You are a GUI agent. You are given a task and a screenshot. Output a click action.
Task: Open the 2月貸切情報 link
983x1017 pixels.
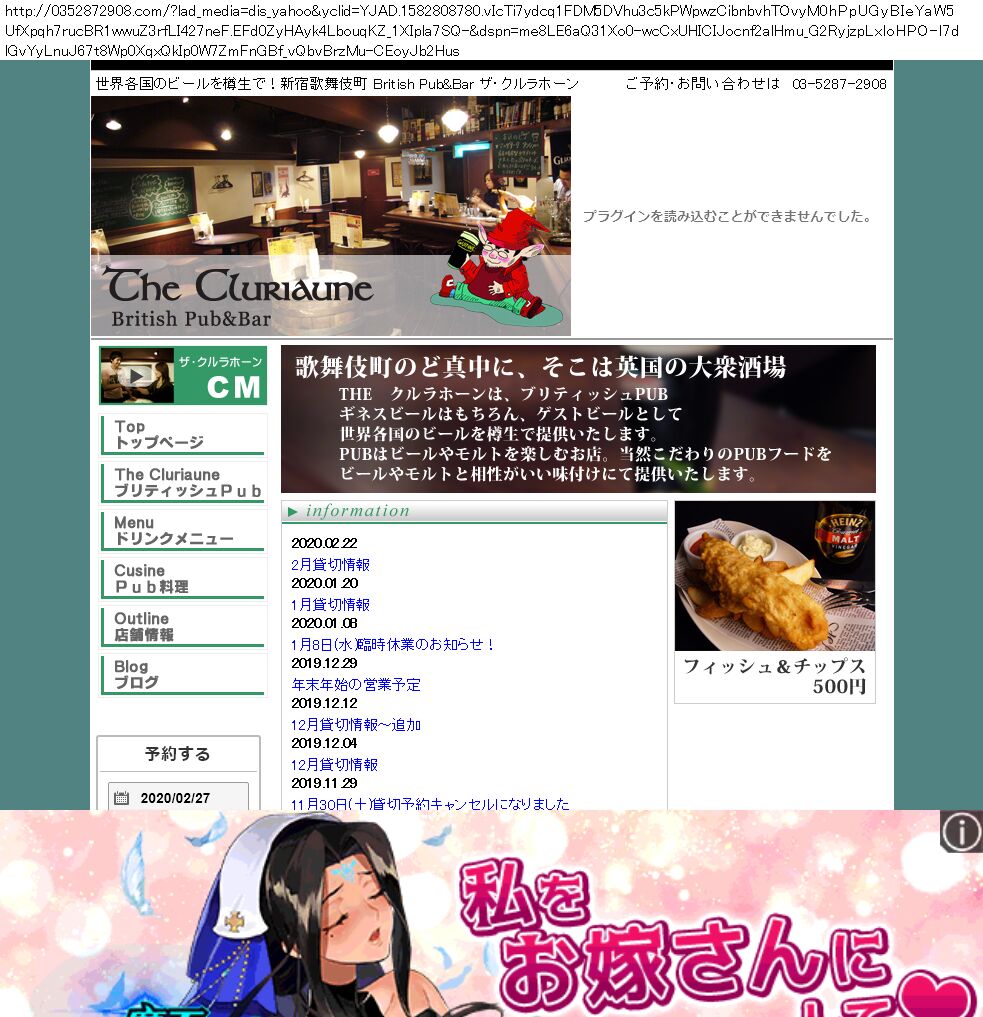click(x=330, y=564)
